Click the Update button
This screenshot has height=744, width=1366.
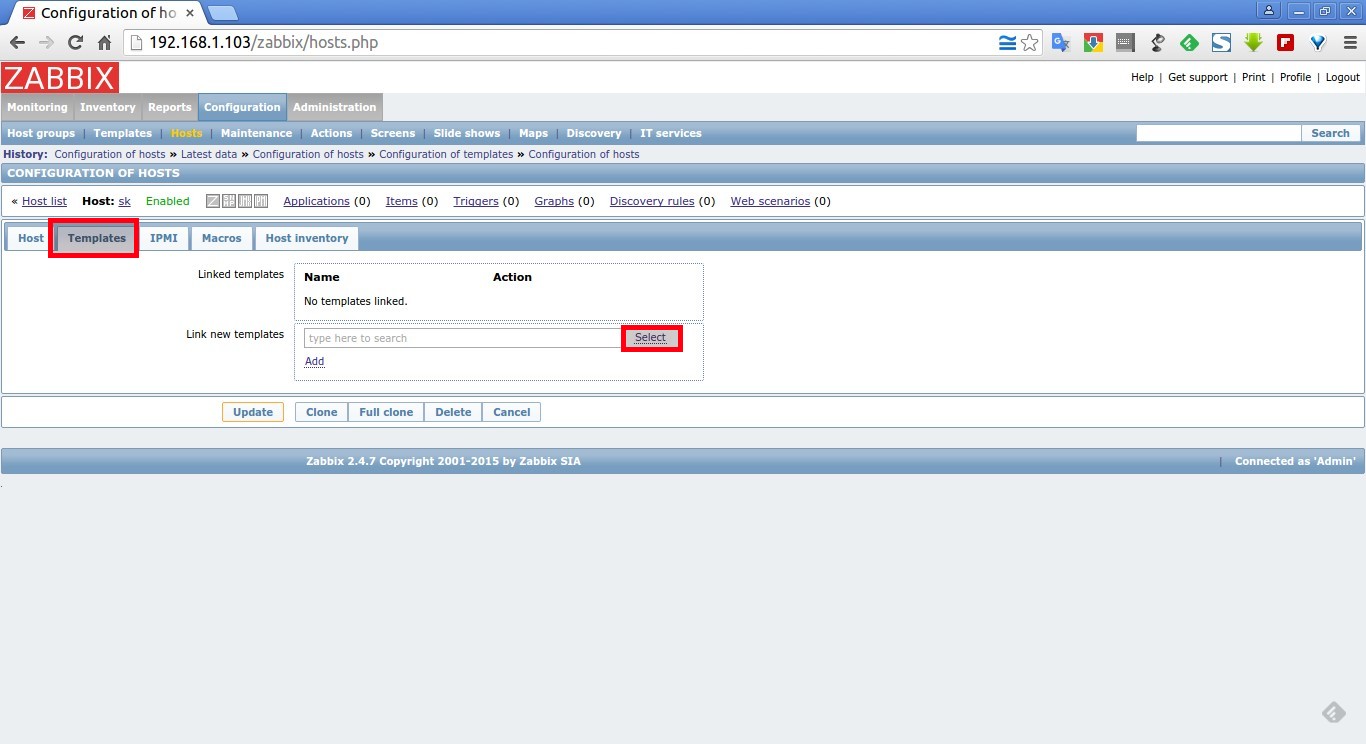point(253,412)
